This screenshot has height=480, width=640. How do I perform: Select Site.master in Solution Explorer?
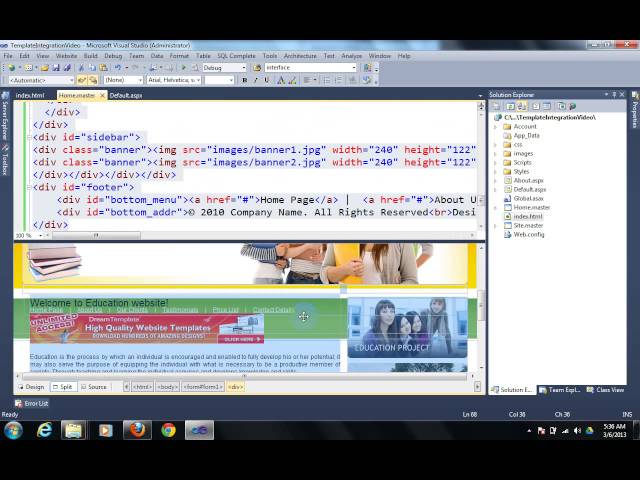click(528, 226)
